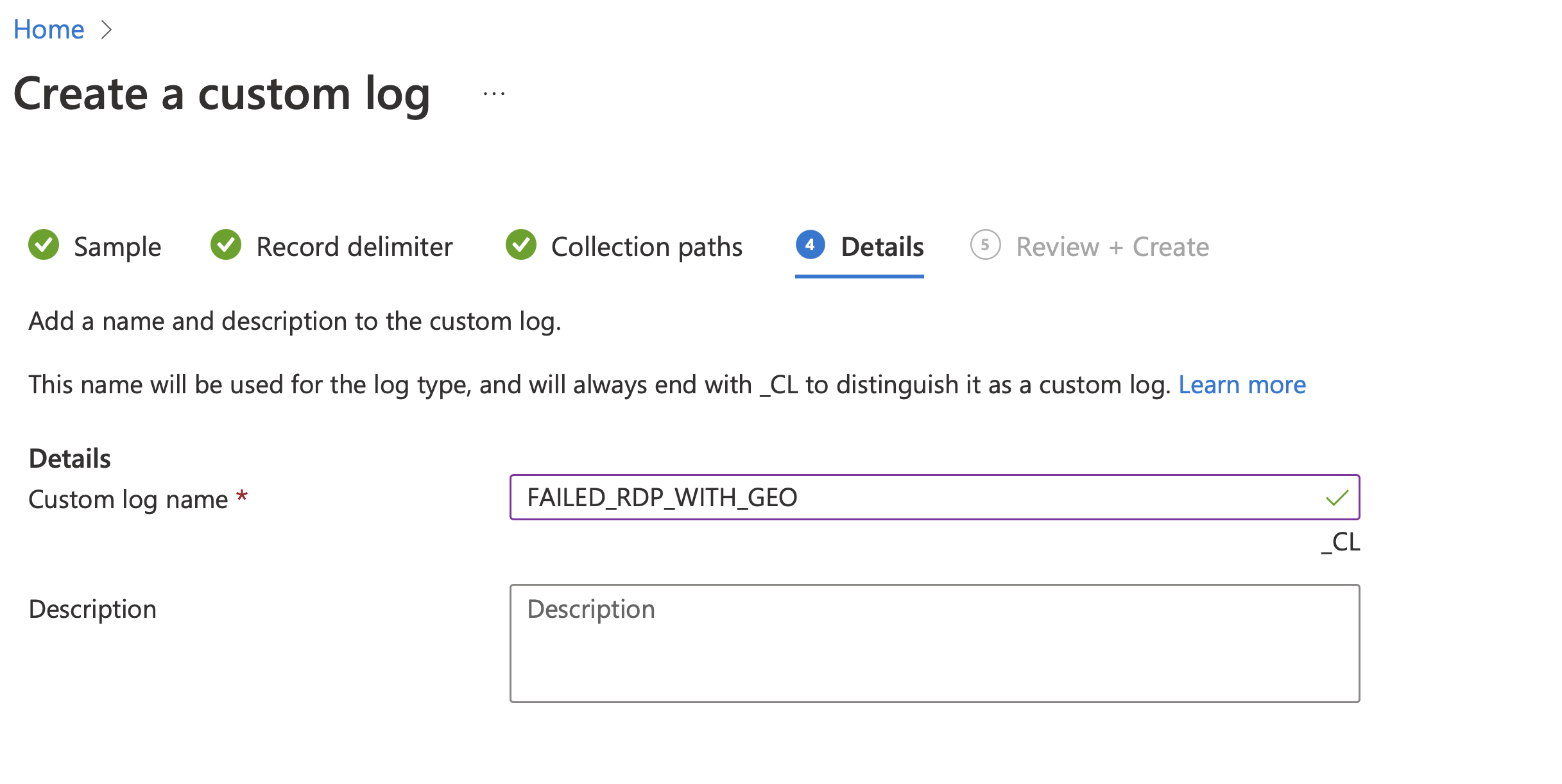
Task: Click the Description field label
Action: point(92,609)
